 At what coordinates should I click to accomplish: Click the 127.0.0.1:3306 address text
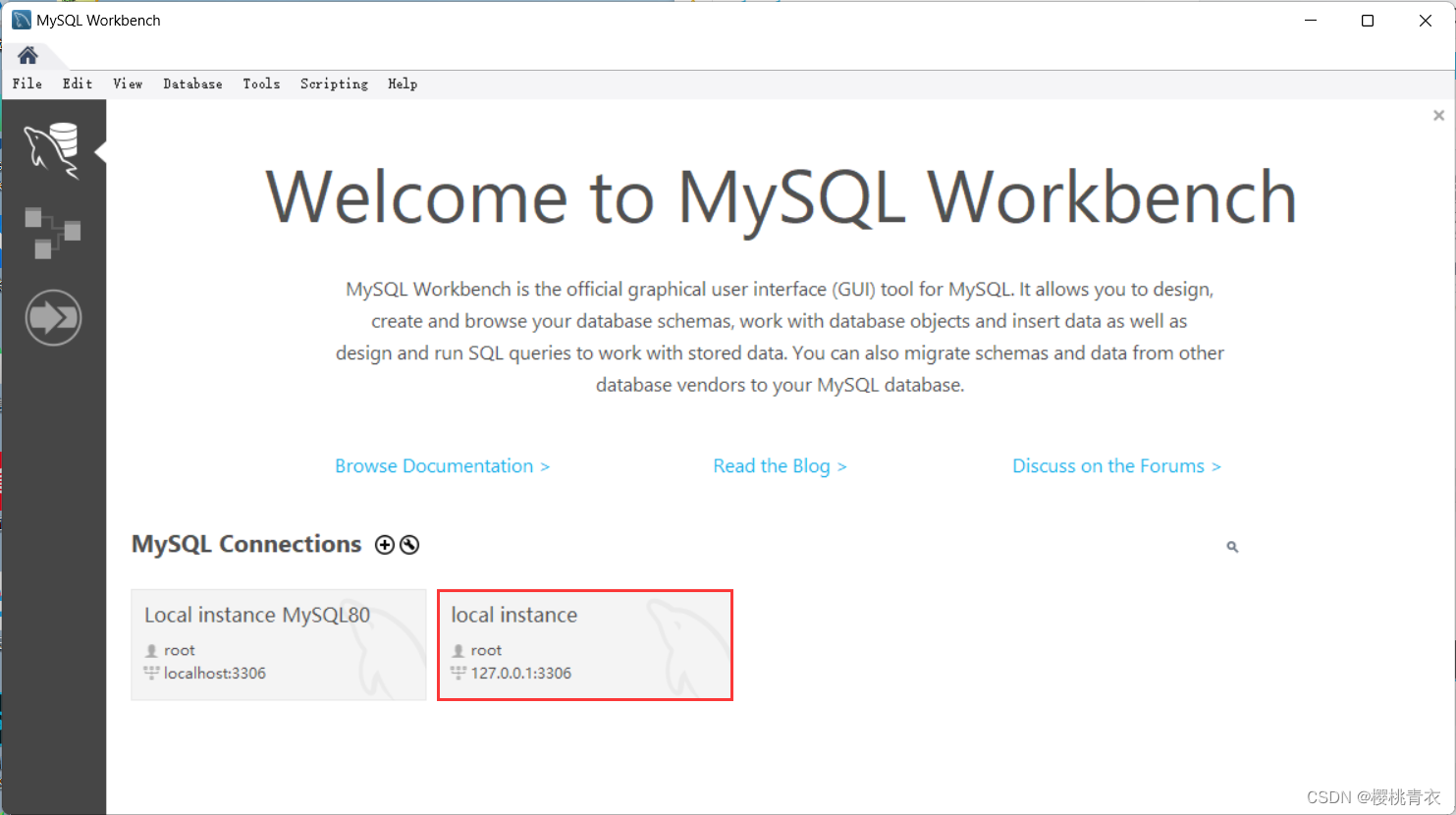click(521, 674)
